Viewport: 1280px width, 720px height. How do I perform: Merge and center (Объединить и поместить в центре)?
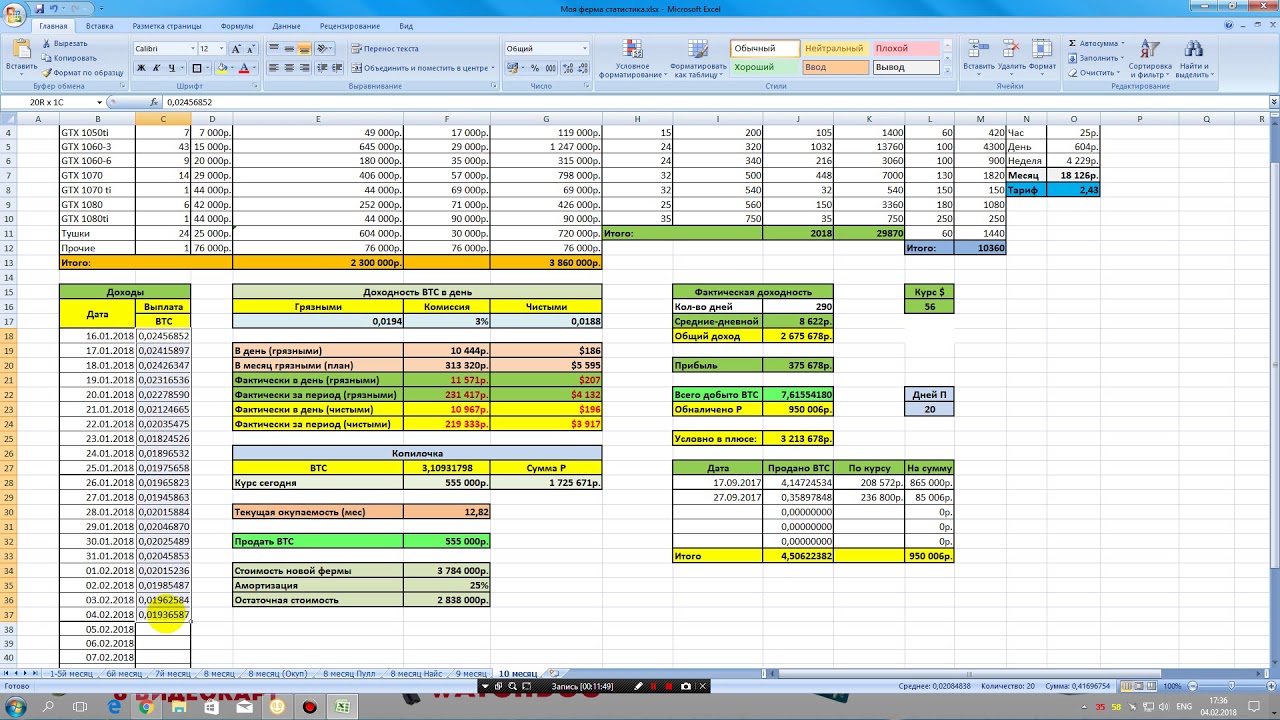tap(421, 68)
